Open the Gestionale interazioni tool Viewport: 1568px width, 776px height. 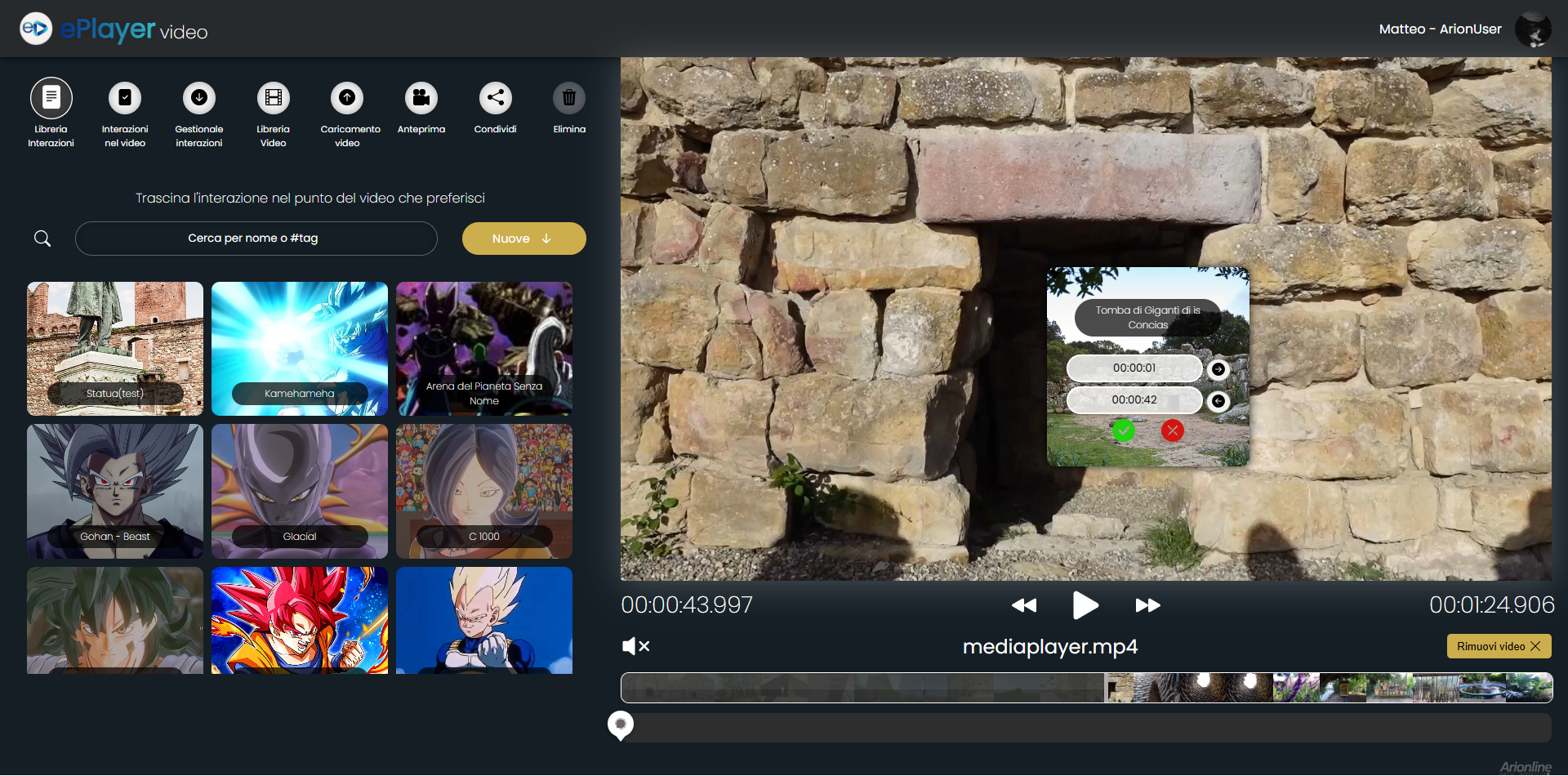coord(198,96)
